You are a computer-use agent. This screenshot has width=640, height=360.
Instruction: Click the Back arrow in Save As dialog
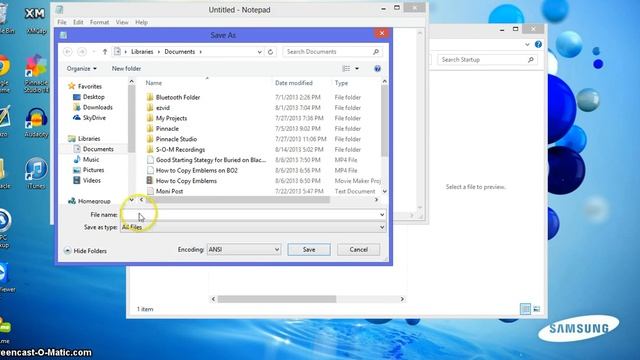68,52
